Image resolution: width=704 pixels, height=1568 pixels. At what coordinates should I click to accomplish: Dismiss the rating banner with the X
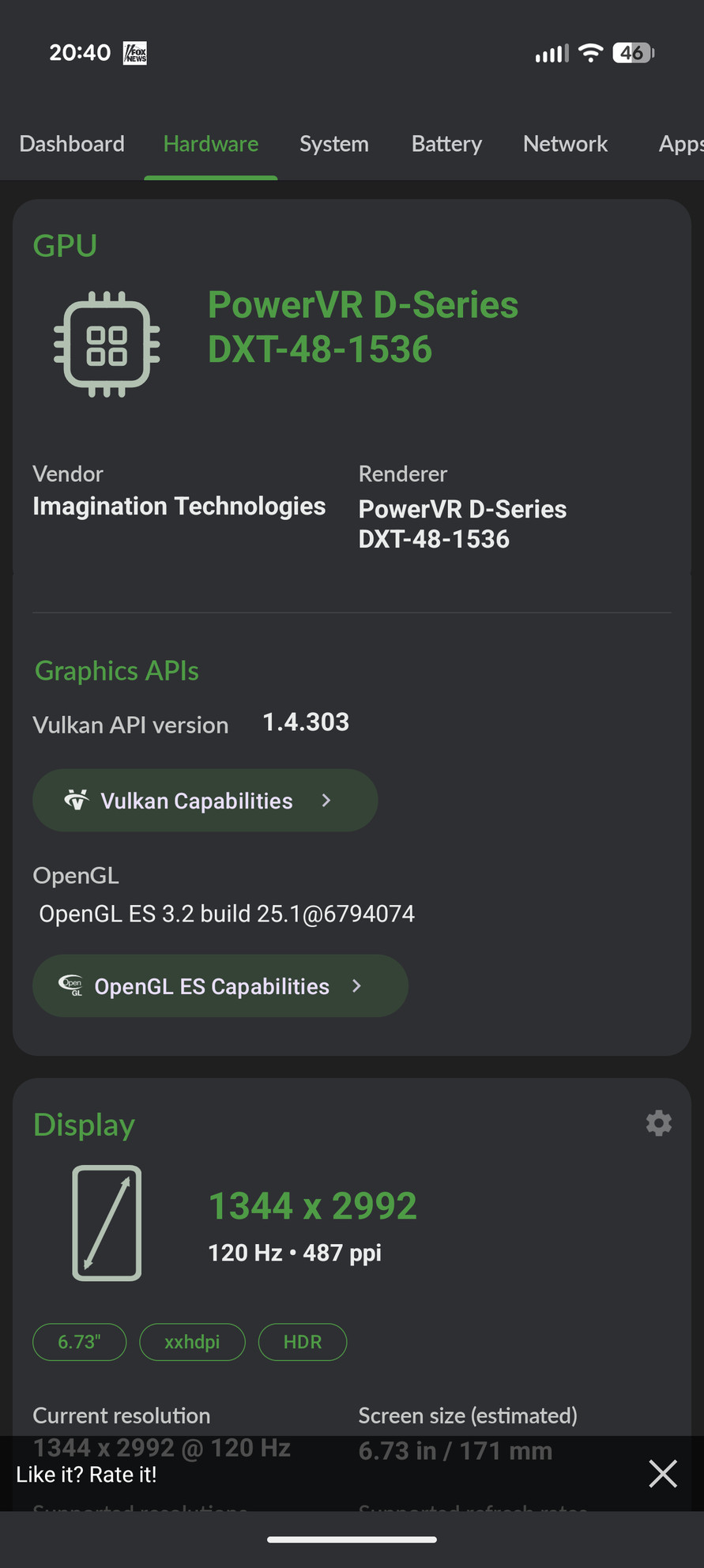click(x=662, y=1473)
